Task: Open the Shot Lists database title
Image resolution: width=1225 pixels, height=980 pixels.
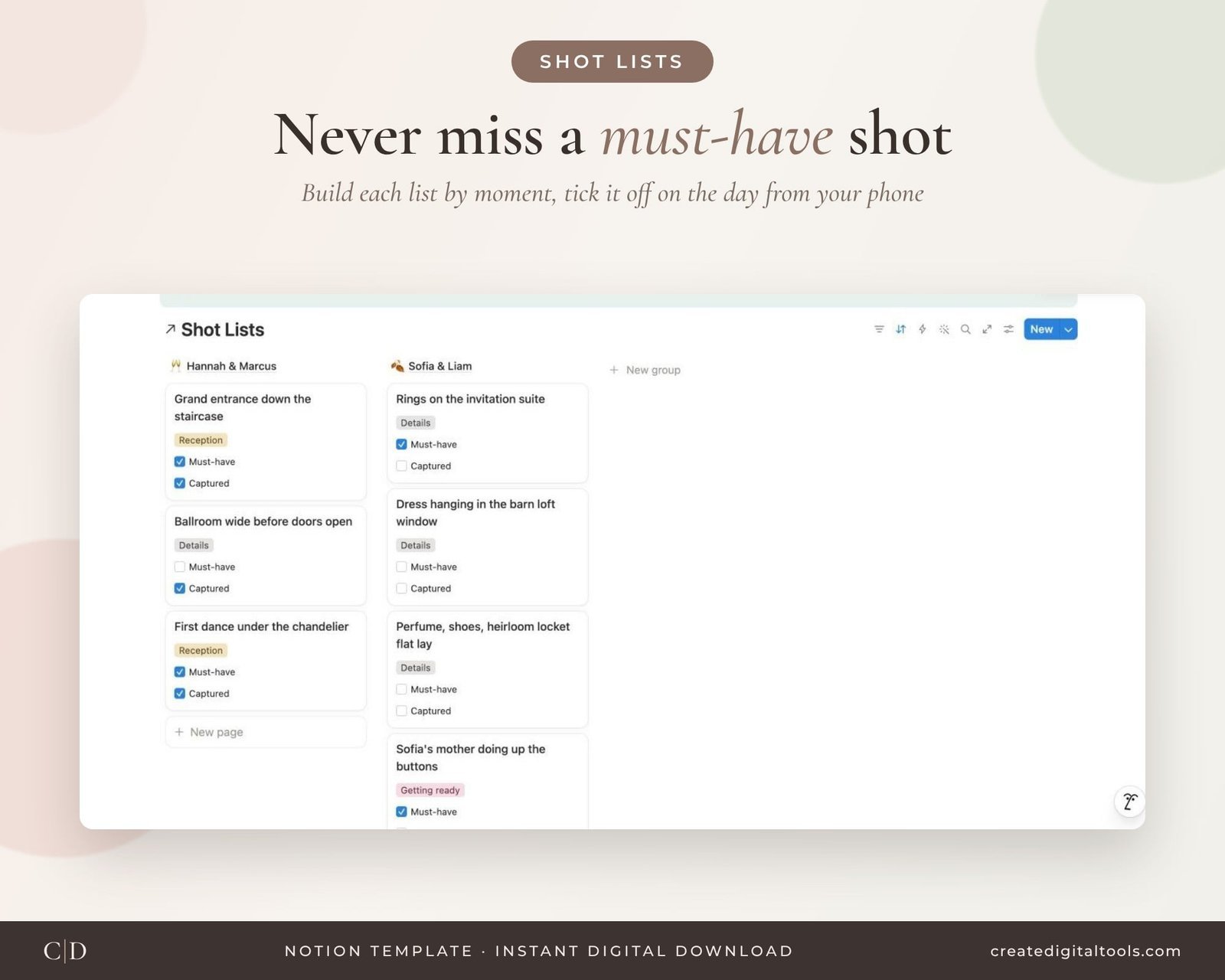Action: tap(223, 329)
